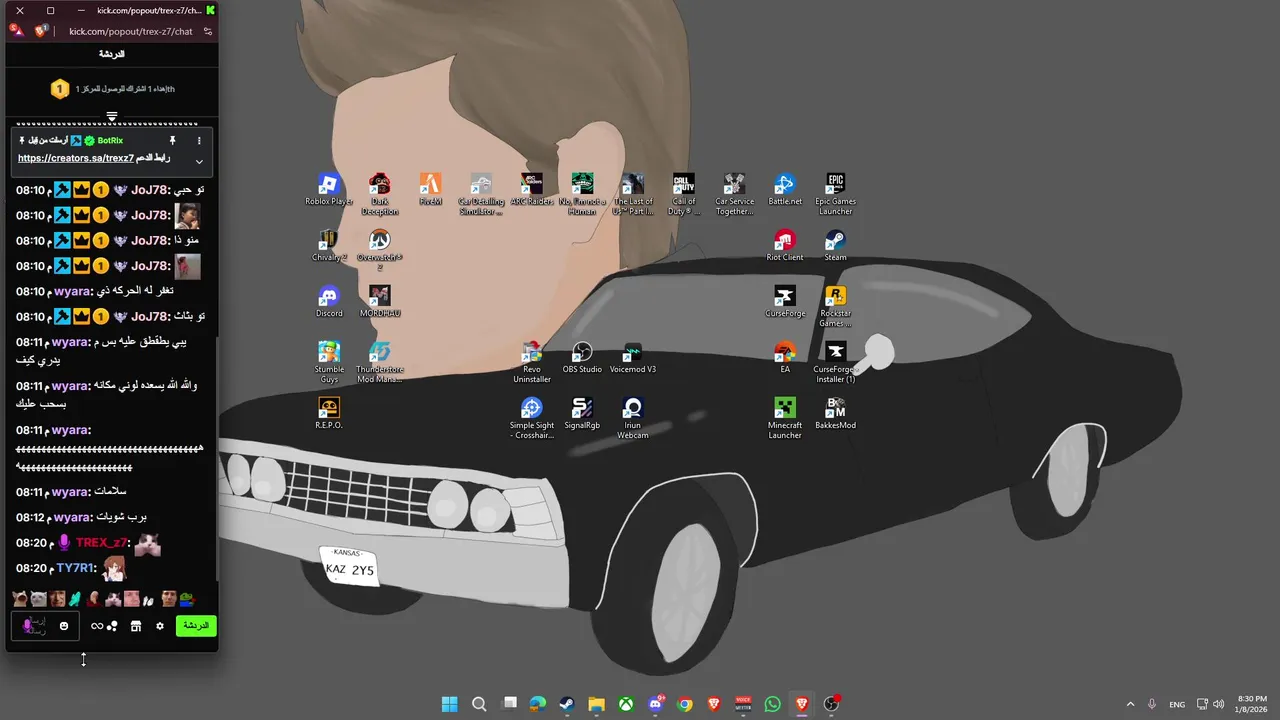
Task: Expand the pinned message chevron
Action: pos(199,161)
